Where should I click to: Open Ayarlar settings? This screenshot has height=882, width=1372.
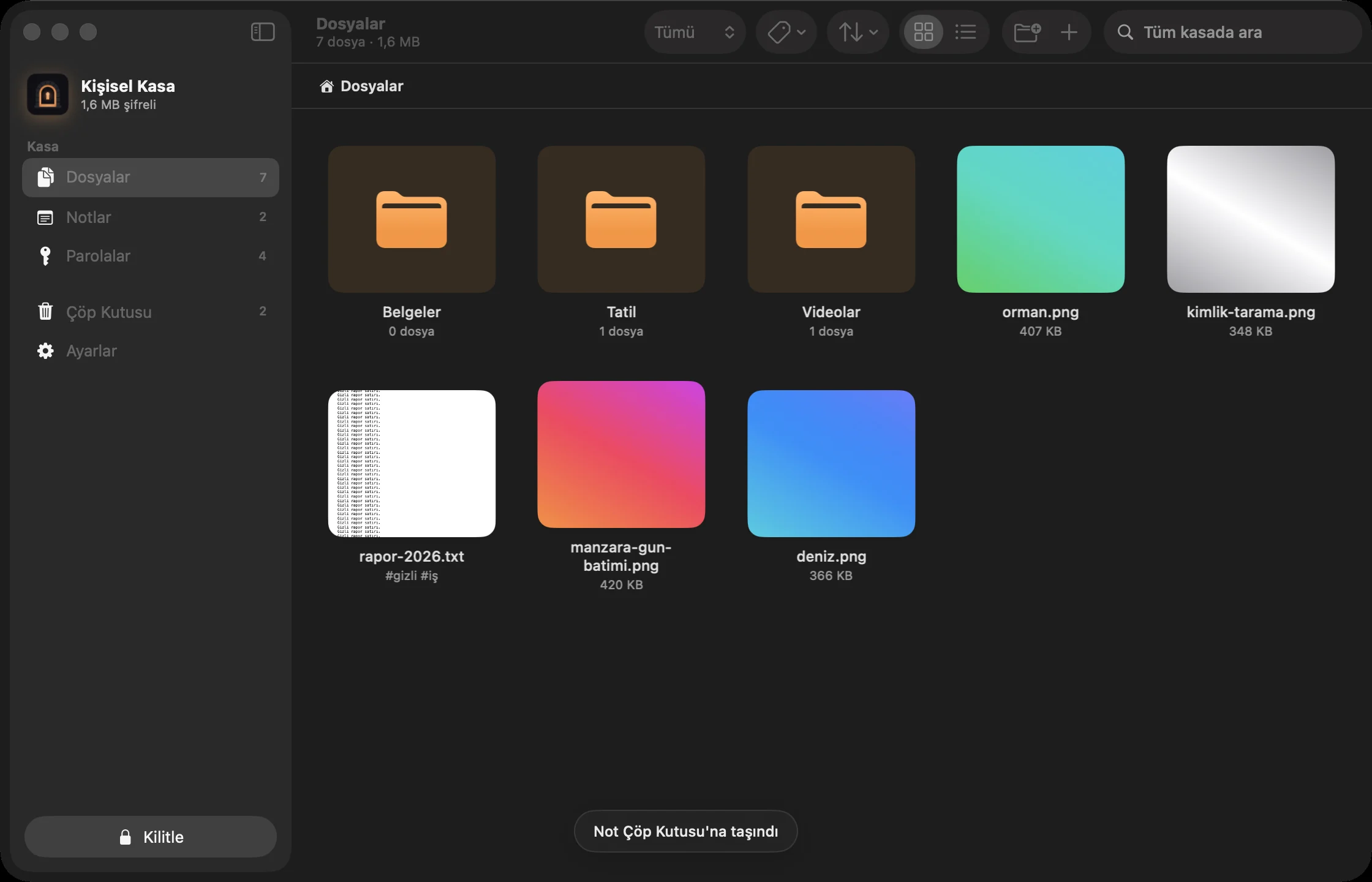coord(151,351)
